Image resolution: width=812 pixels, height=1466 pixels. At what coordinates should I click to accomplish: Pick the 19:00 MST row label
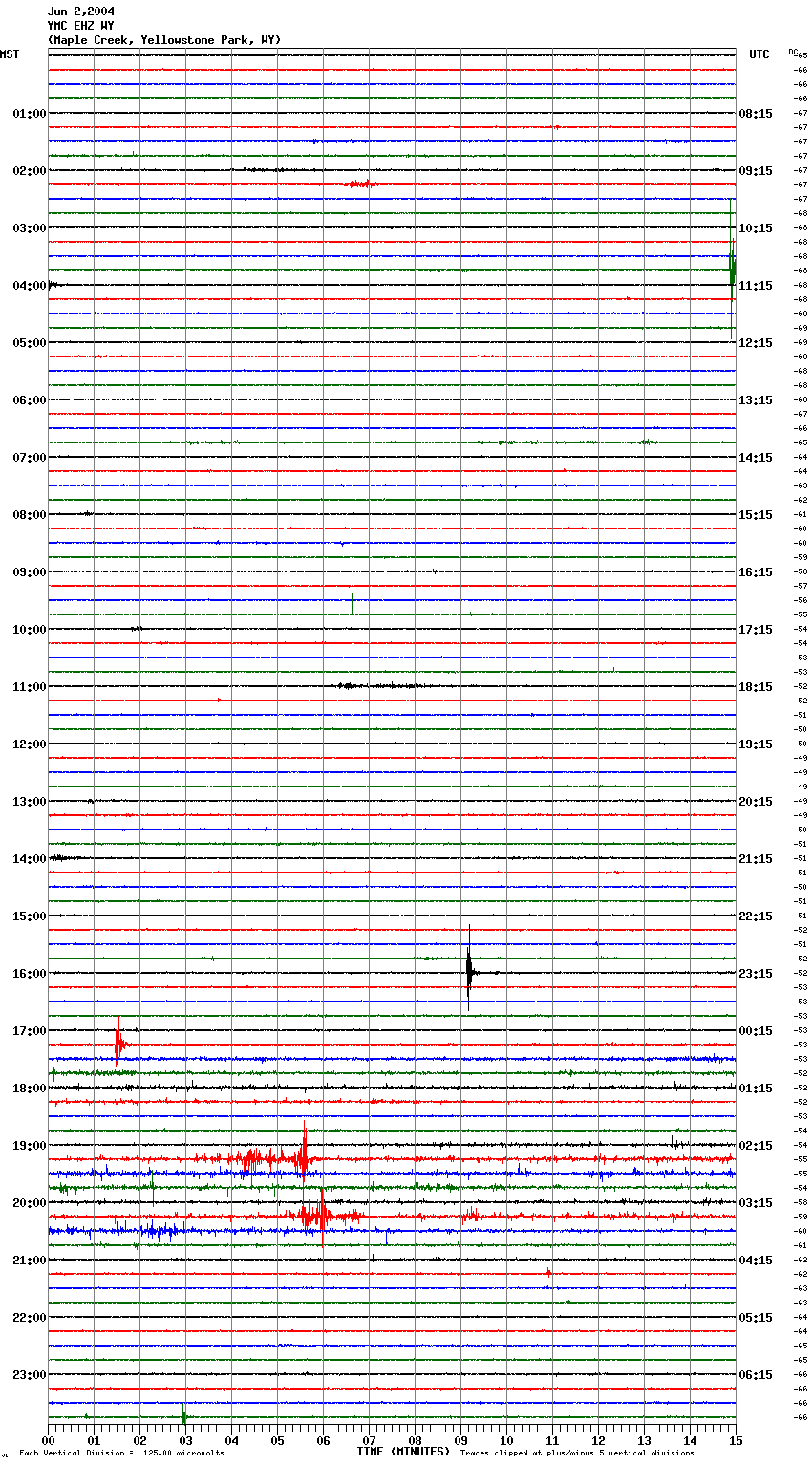pos(30,1146)
